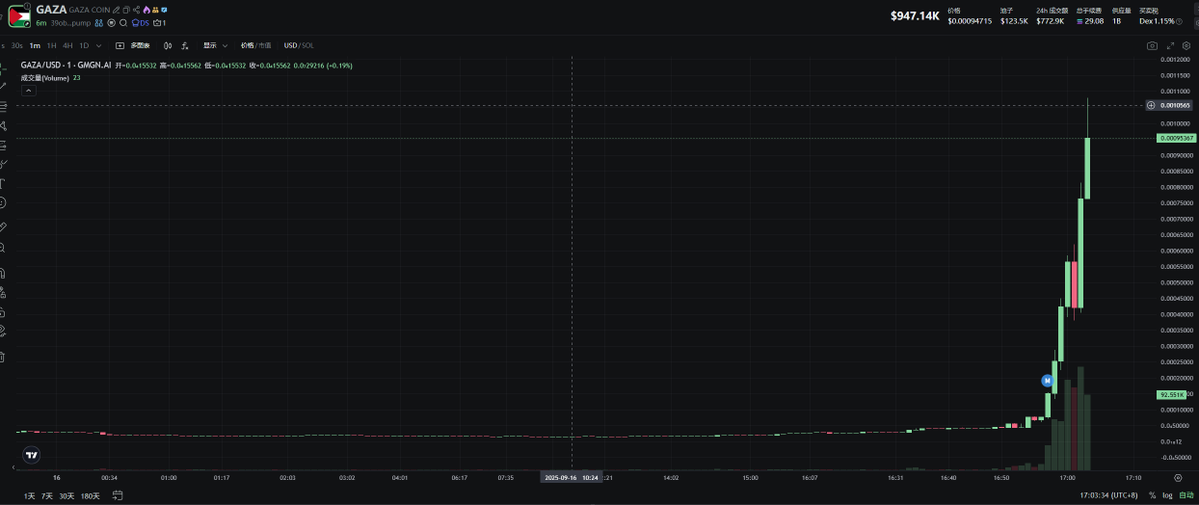1199x505 pixels.
Task: Delete drawings with the trash icon
Action: pos(4,357)
